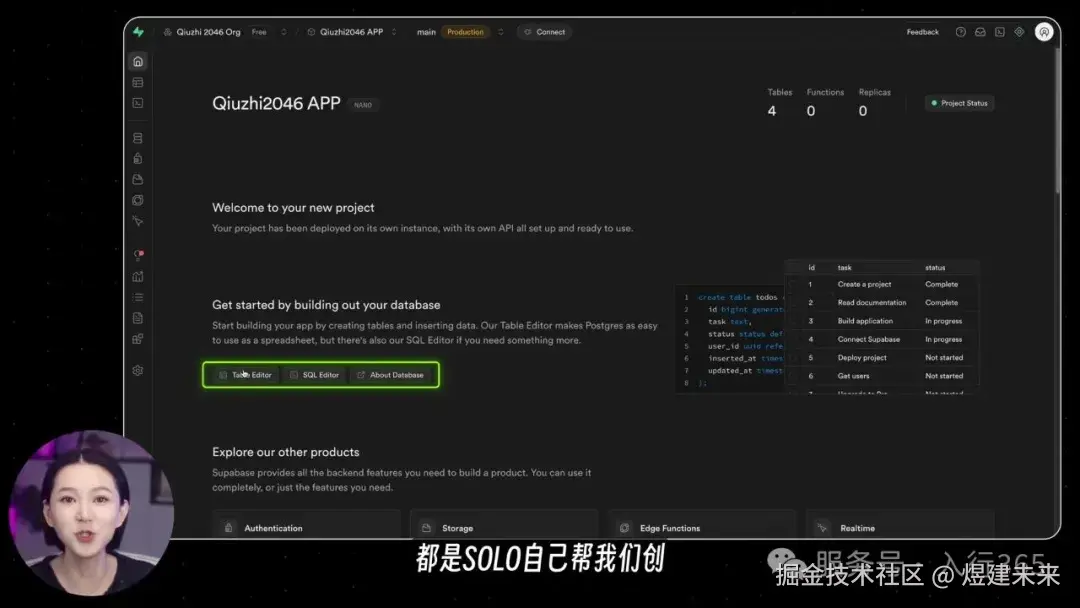1080x608 pixels.
Task: Click the Connect button
Action: tap(544, 32)
